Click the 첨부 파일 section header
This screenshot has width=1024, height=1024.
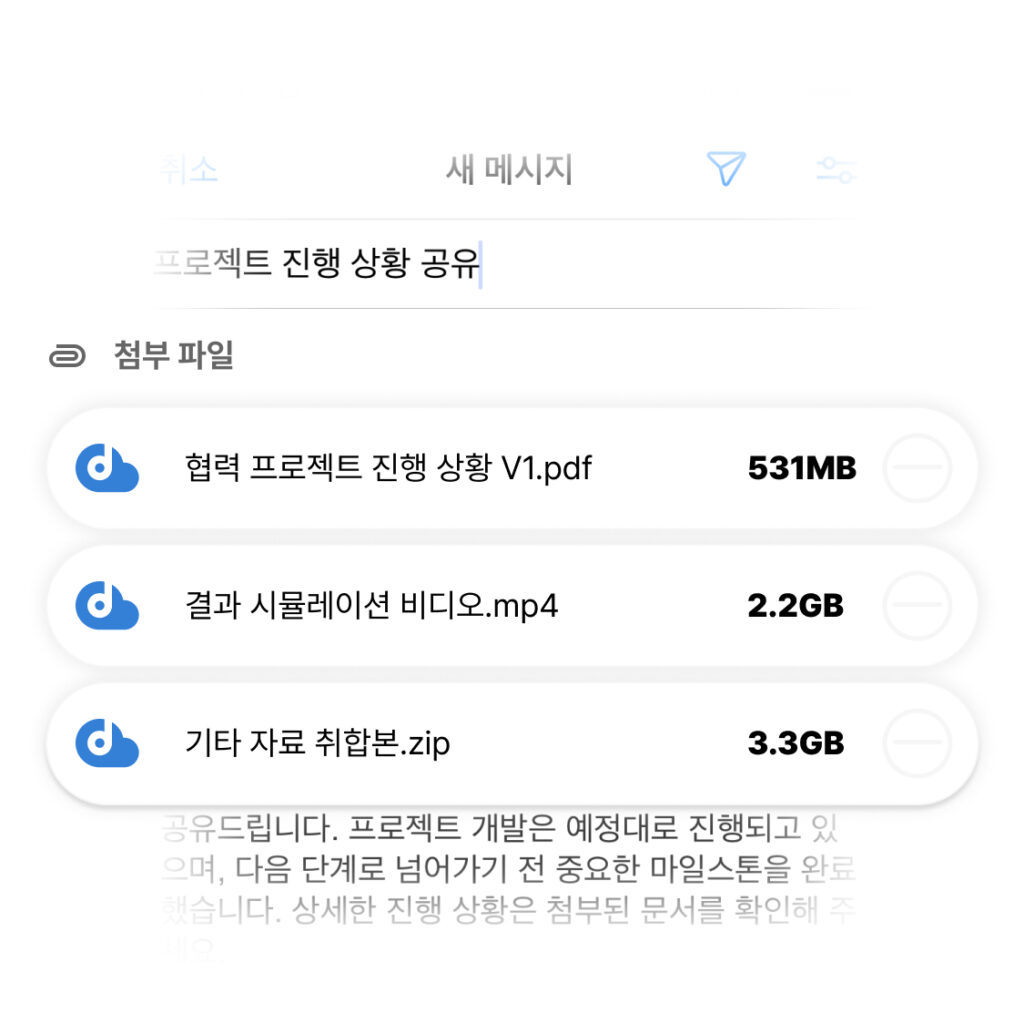pos(173,356)
